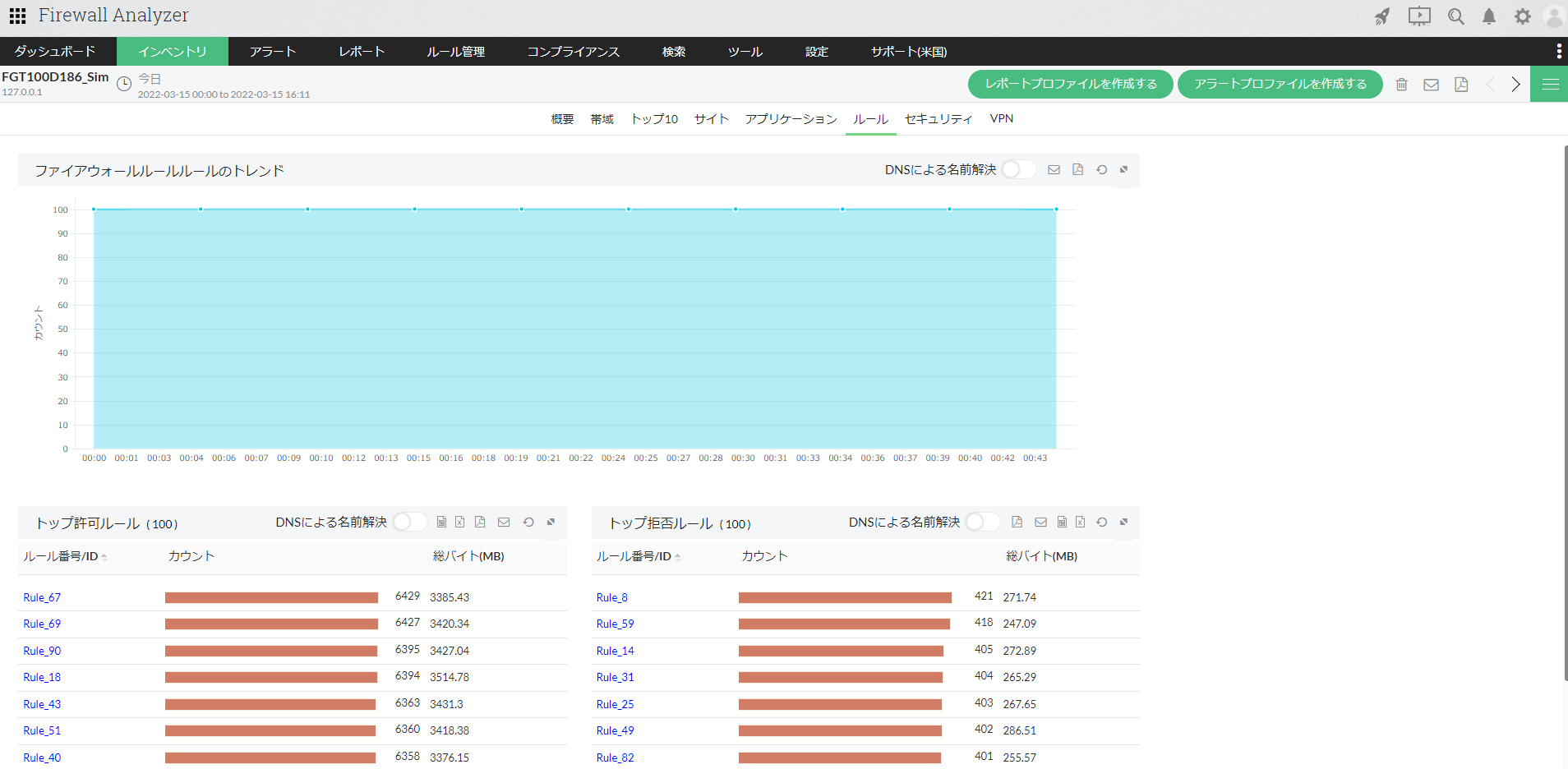This screenshot has width=1568, height=769.
Task: Open the Rule_67 link
Action: (42, 598)
